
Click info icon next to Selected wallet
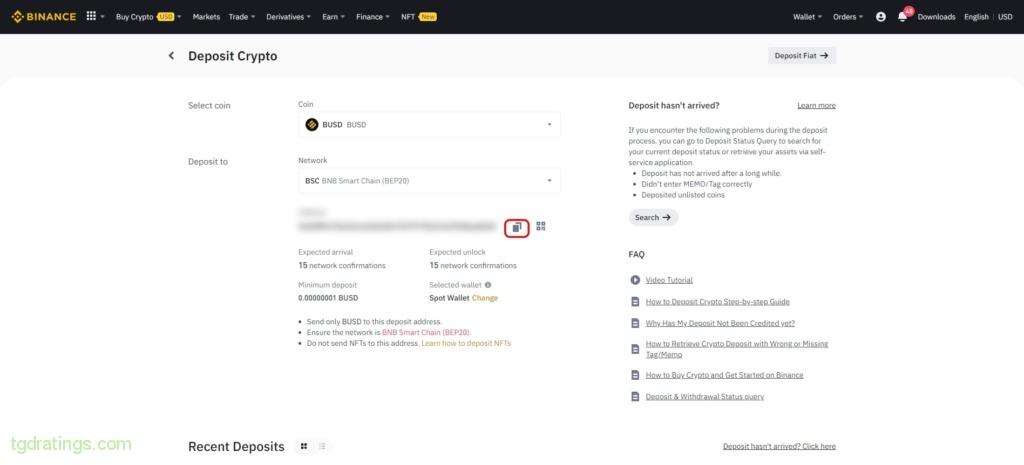(488, 285)
